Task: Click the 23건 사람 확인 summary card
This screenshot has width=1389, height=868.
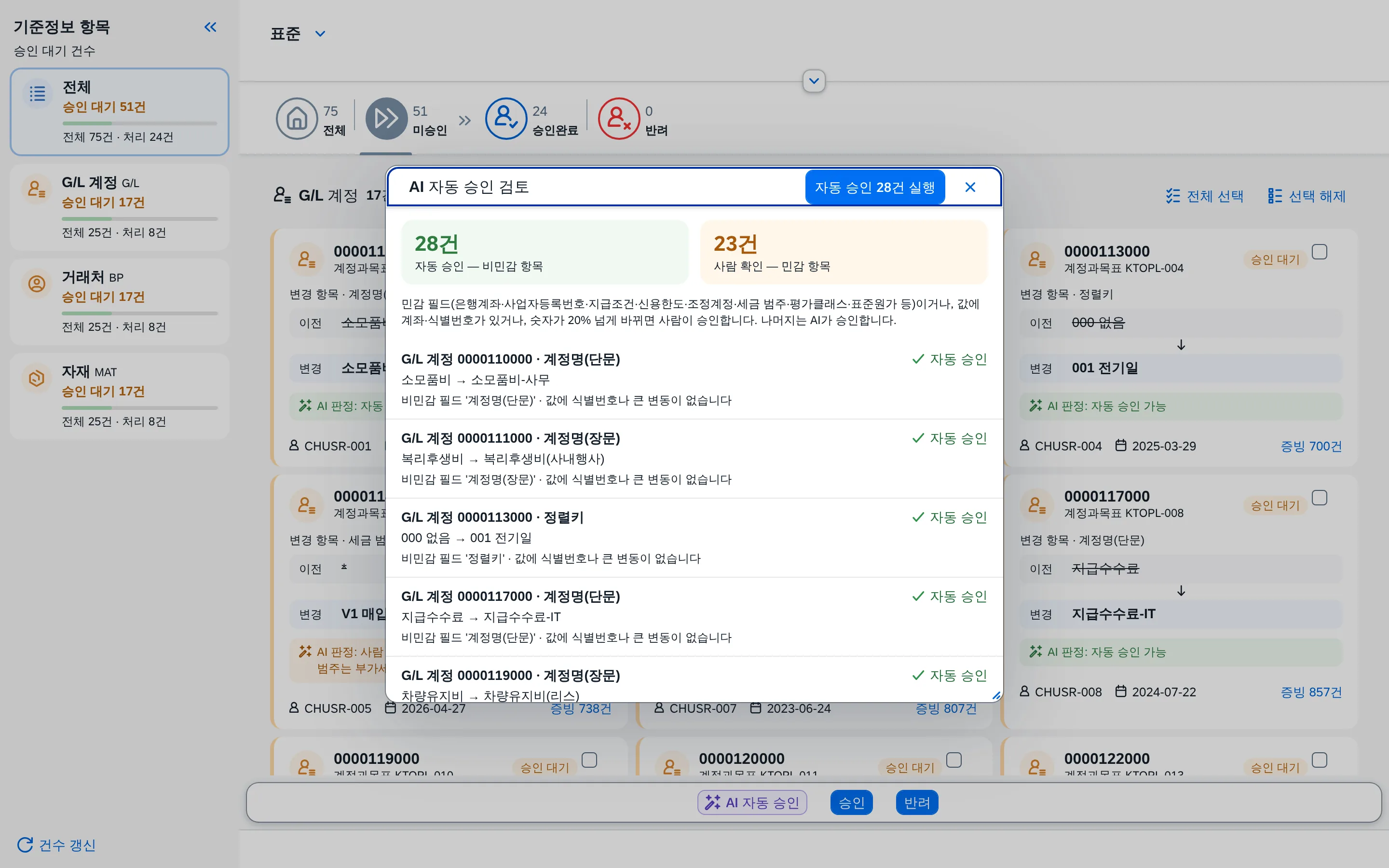Action: [x=843, y=252]
